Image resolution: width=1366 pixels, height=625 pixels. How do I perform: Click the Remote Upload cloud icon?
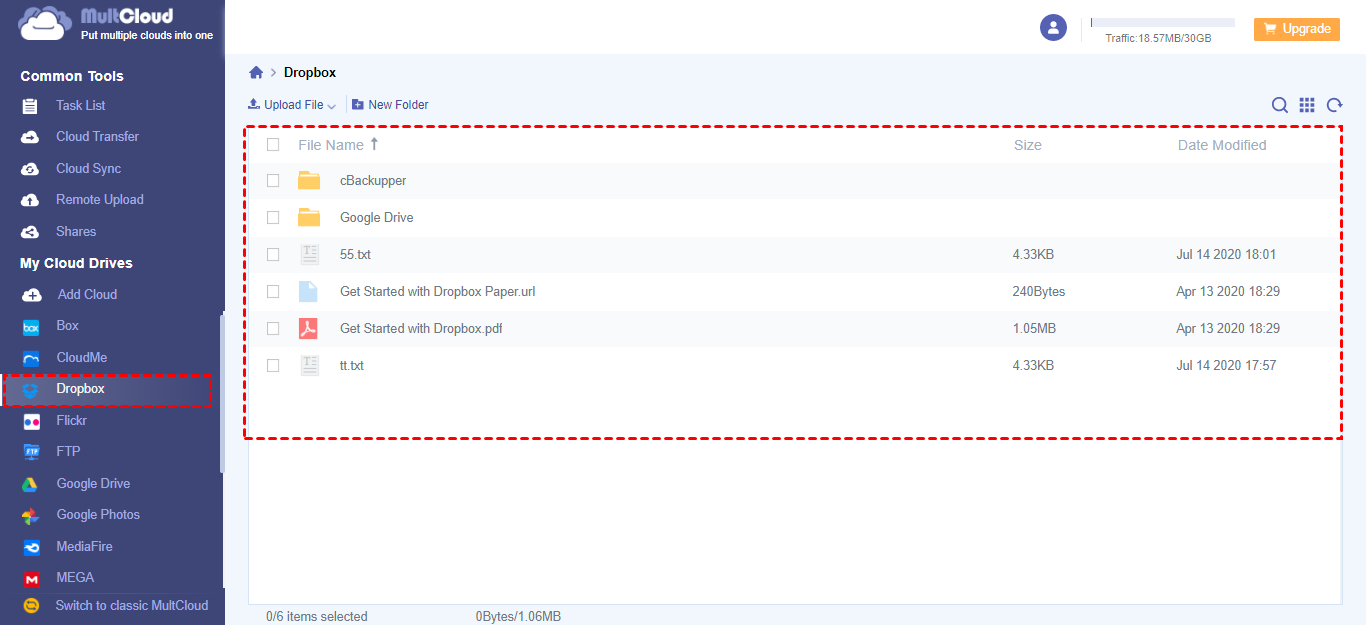pos(31,200)
